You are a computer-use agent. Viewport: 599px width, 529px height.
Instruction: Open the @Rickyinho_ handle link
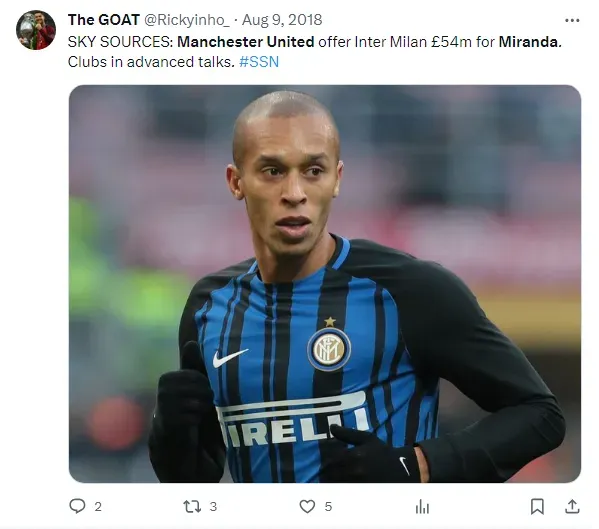tap(186, 20)
